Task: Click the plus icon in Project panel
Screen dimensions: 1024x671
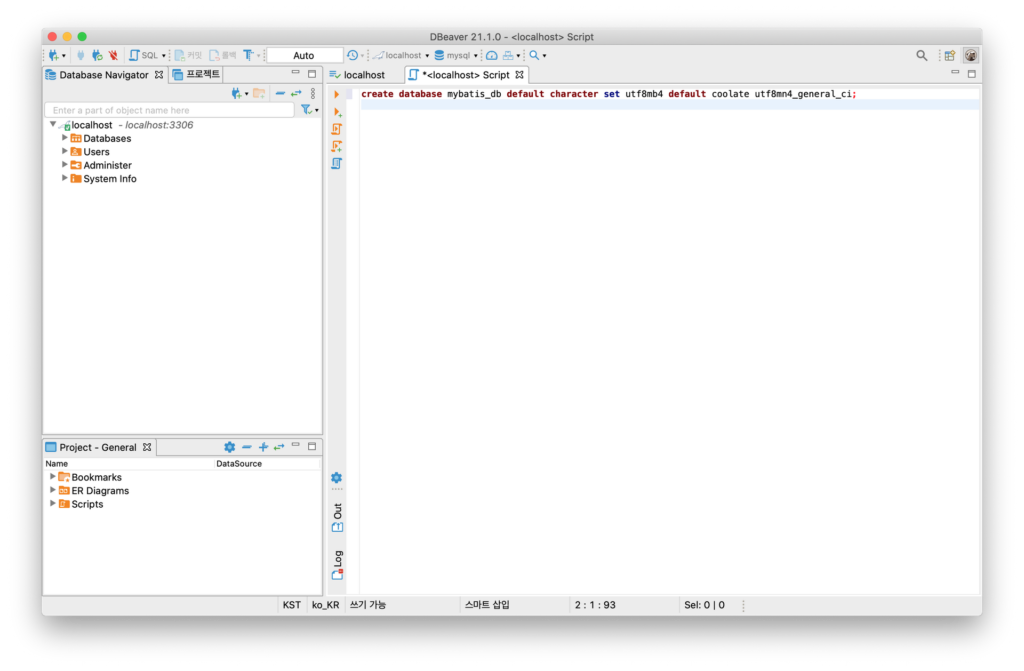Action: click(263, 447)
